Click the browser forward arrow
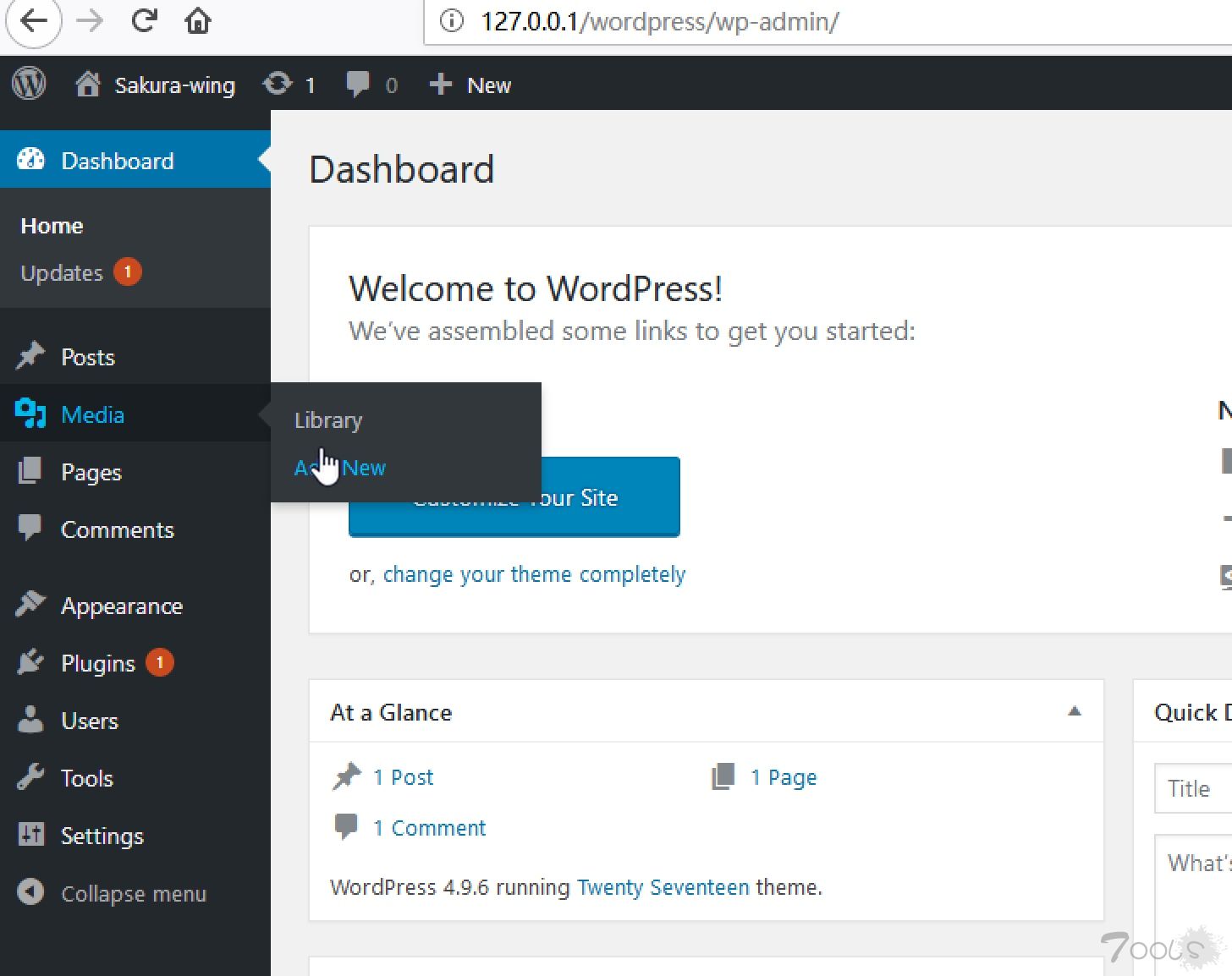Viewport: 1232px width, 976px height. click(x=89, y=20)
